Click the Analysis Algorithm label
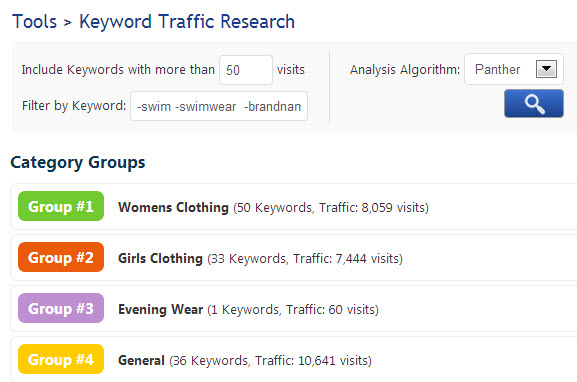The height and width of the screenshot is (382, 577). coord(405,70)
